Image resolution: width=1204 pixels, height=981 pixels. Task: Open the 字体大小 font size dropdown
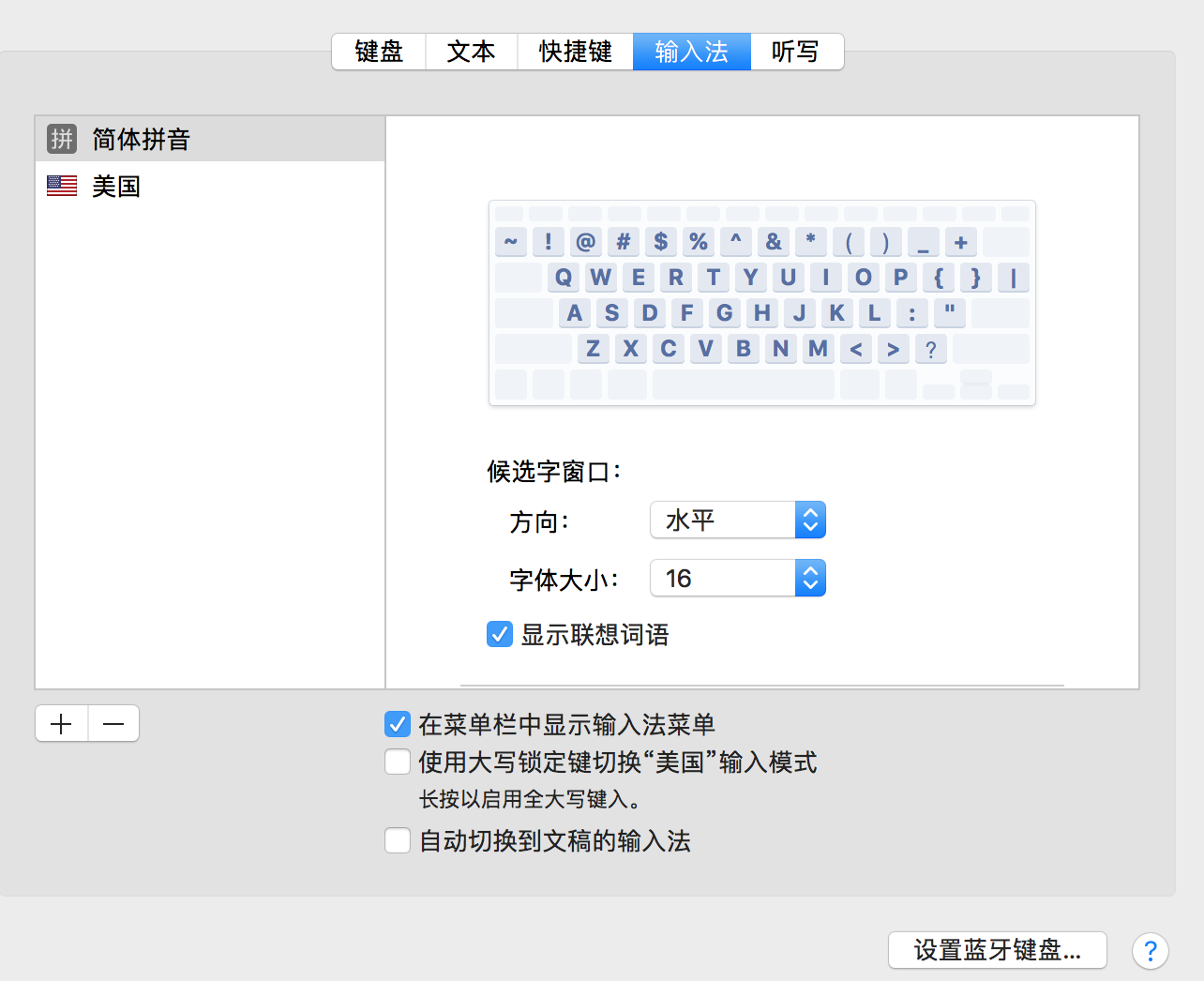(737, 578)
